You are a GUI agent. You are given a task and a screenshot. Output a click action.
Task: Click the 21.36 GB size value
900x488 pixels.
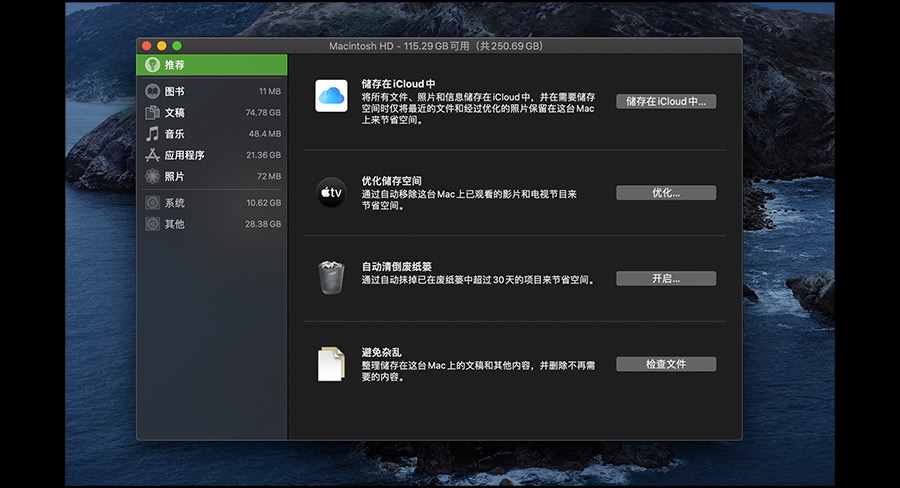(x=263, y=155)
